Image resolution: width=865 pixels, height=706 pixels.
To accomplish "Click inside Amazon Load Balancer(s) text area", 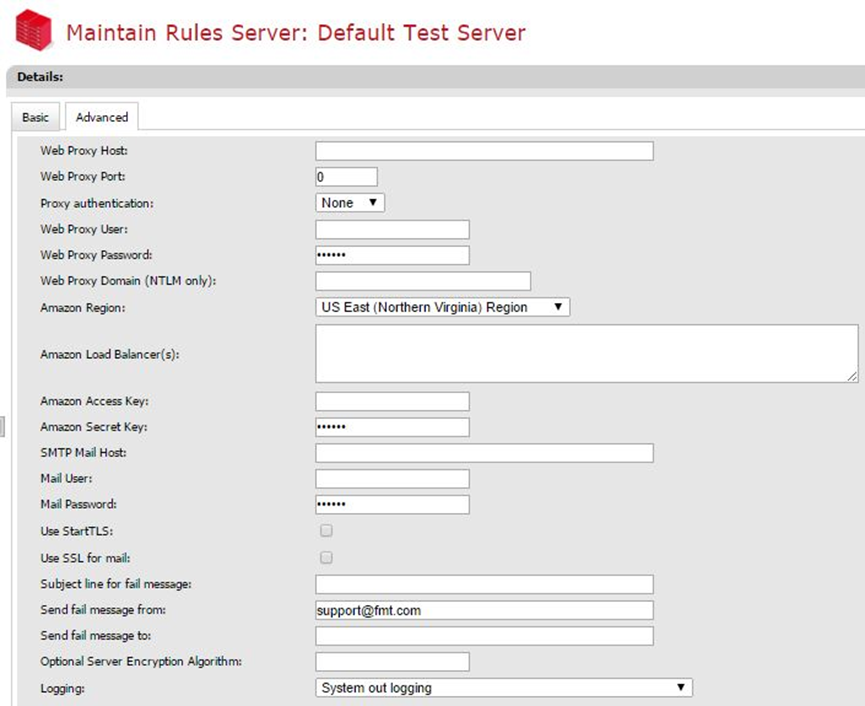I will pos(586,353).
